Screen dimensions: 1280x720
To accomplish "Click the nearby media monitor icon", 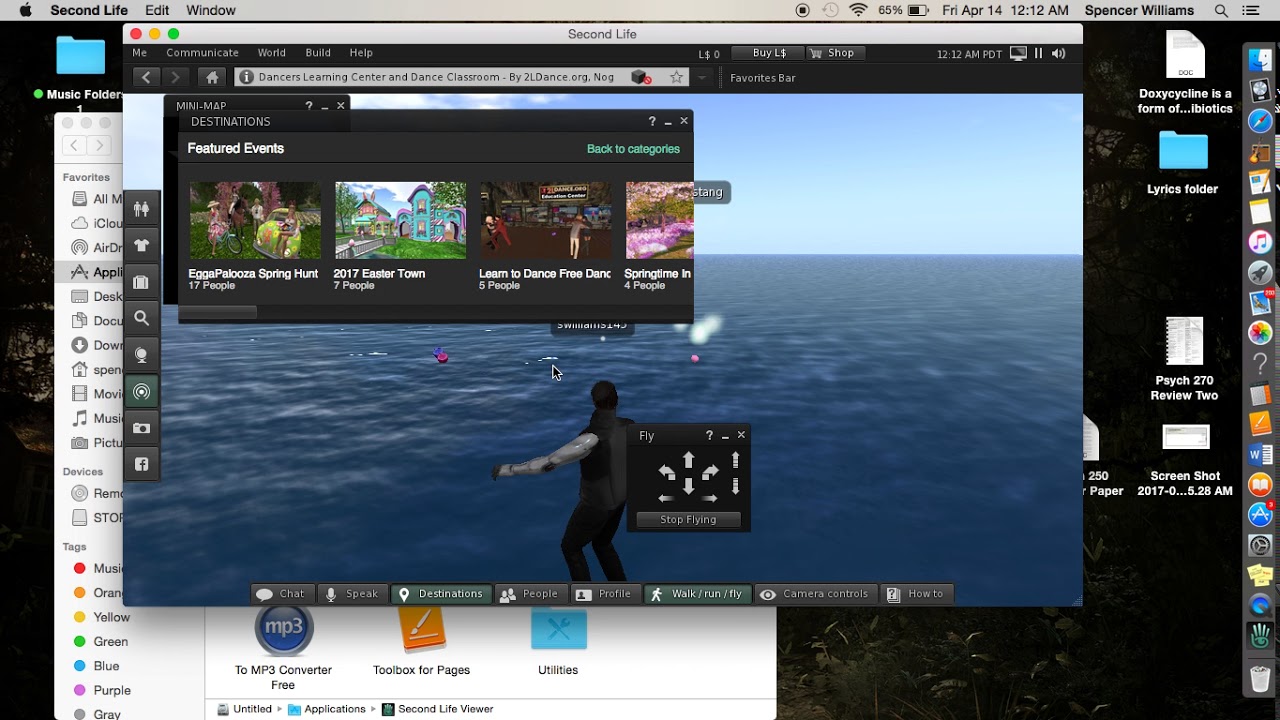I will (1018, 53).
